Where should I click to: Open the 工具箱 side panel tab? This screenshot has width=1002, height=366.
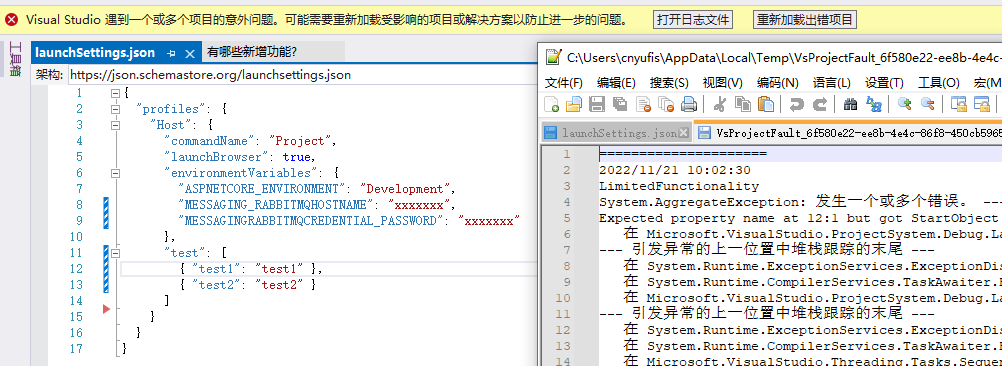16,59
